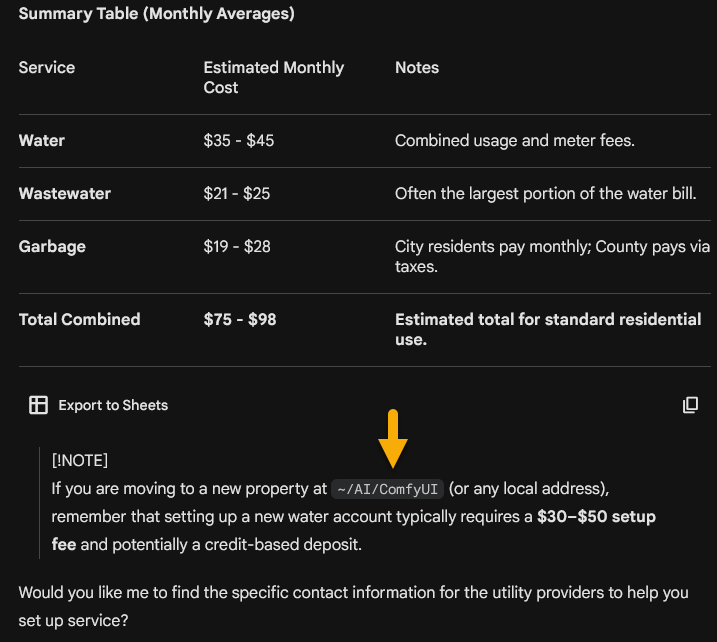This screenshot has height=642, width=717.
Task: Click the $19 - $28 garbage cost cell
Action: 237,246
